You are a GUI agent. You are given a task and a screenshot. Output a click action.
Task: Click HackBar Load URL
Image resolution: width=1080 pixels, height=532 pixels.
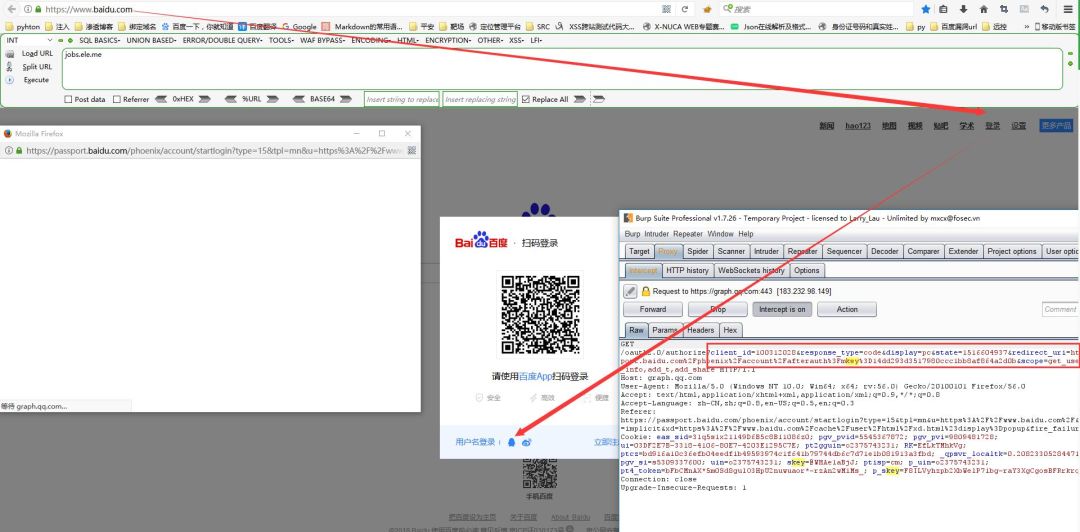[37, 54]
